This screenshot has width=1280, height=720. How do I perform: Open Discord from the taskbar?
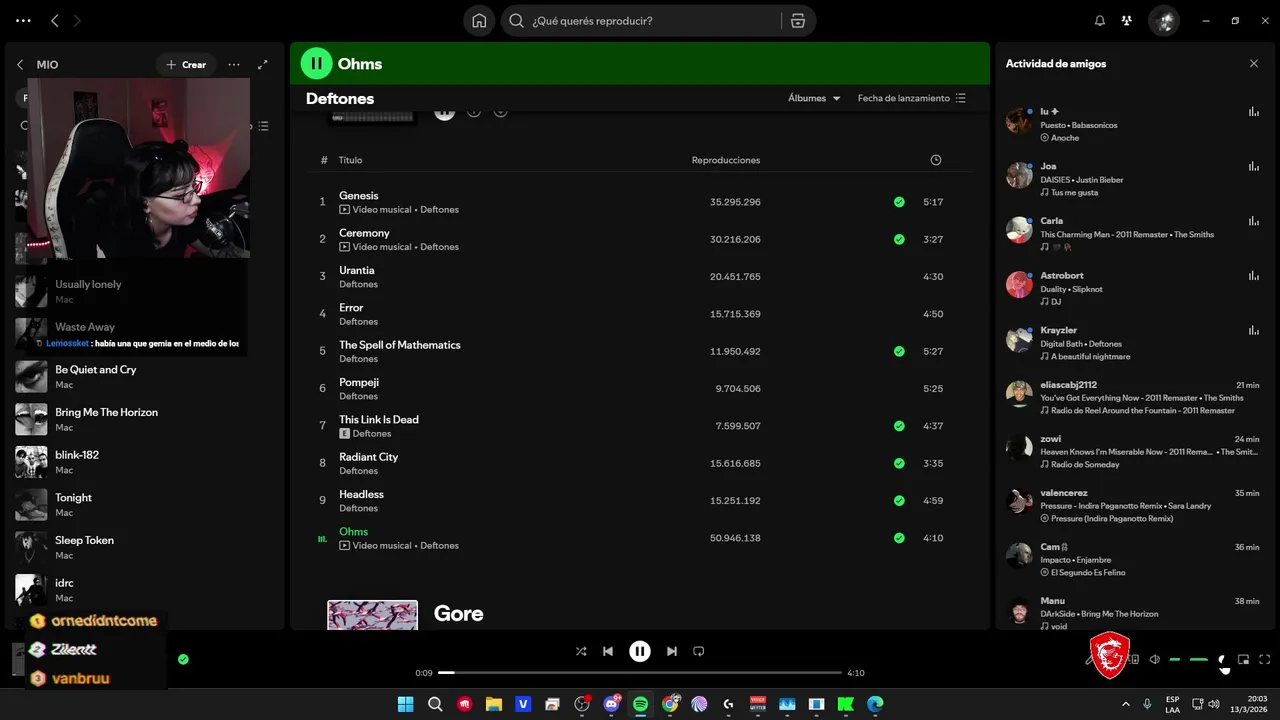coord(611,704)
